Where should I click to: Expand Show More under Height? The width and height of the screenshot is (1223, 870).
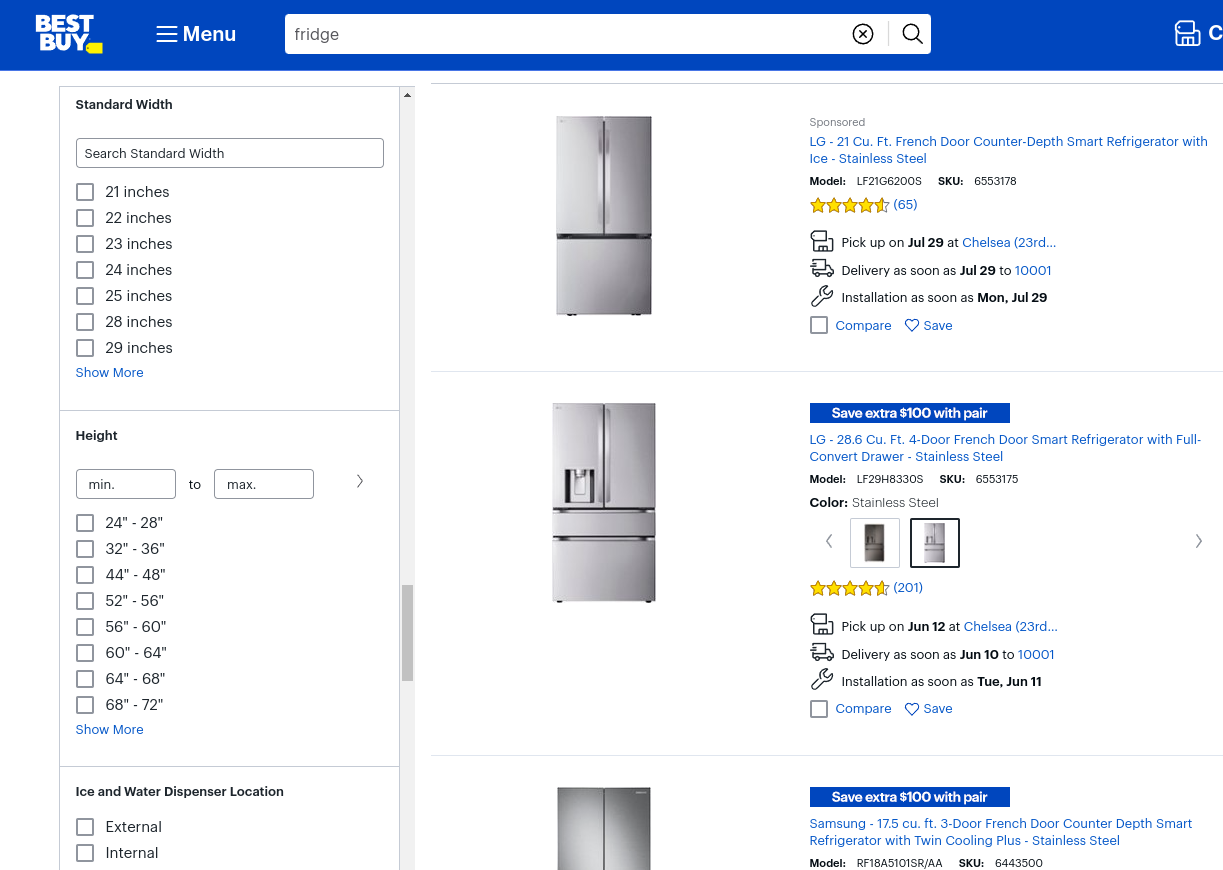click(109, 730)
